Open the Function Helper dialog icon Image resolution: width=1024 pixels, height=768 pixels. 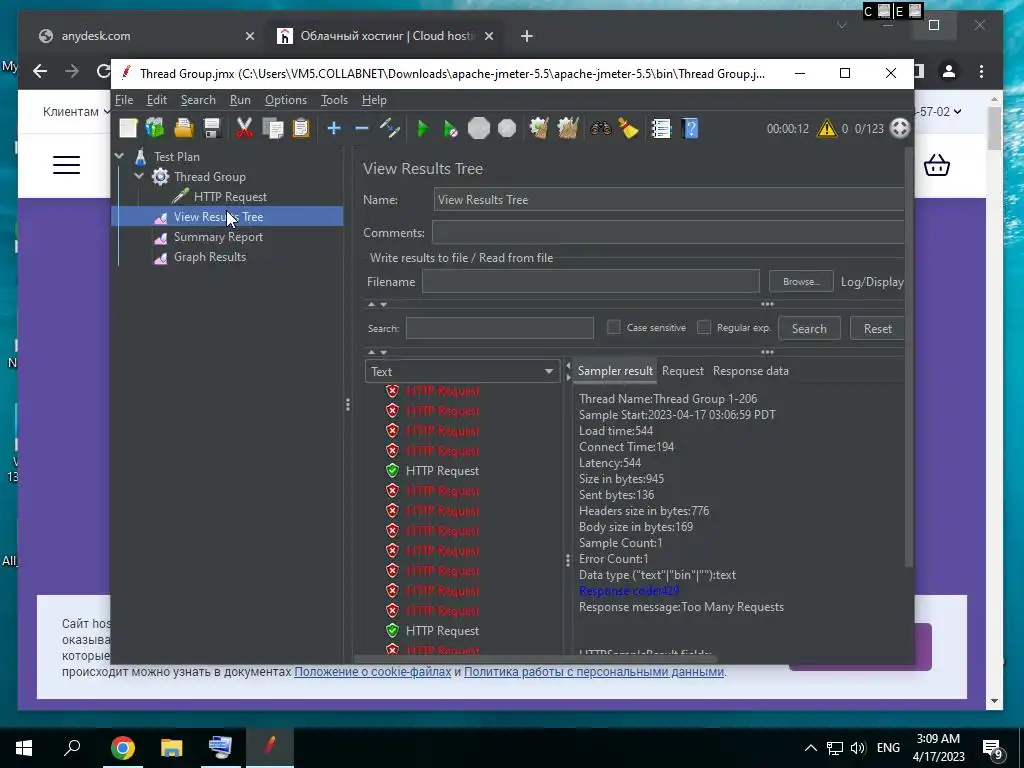tap(661, 128)
